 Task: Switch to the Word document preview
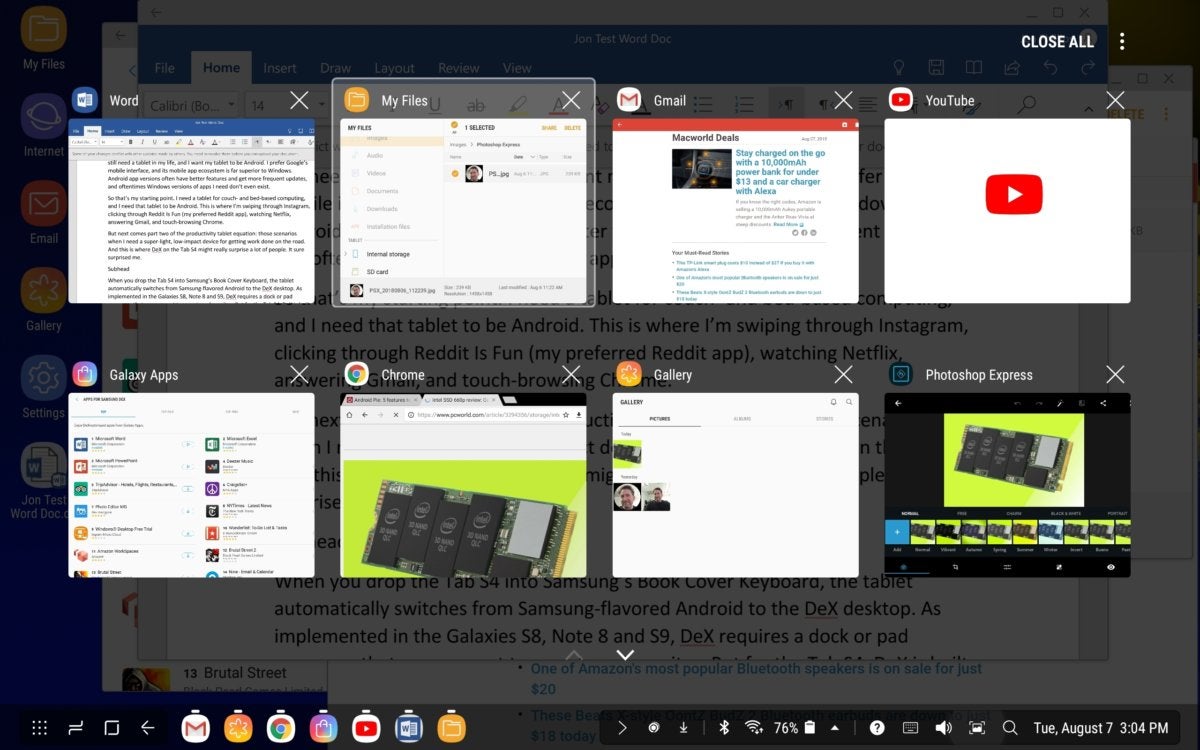tap(191, 211)
